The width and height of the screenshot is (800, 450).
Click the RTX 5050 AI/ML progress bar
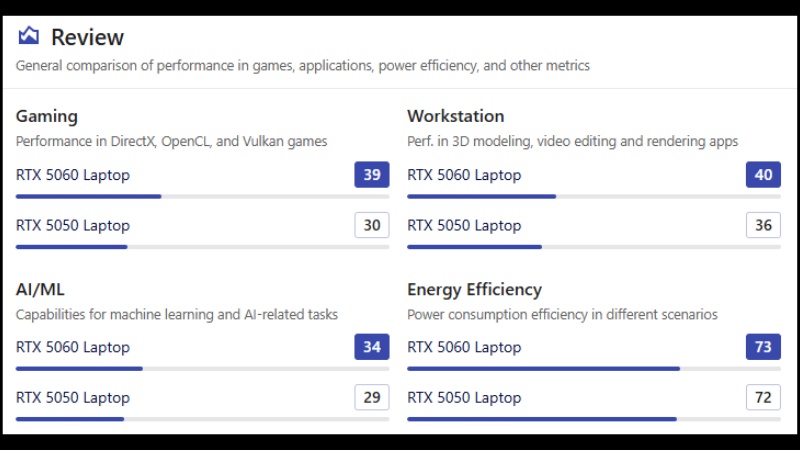click(203, 419)
